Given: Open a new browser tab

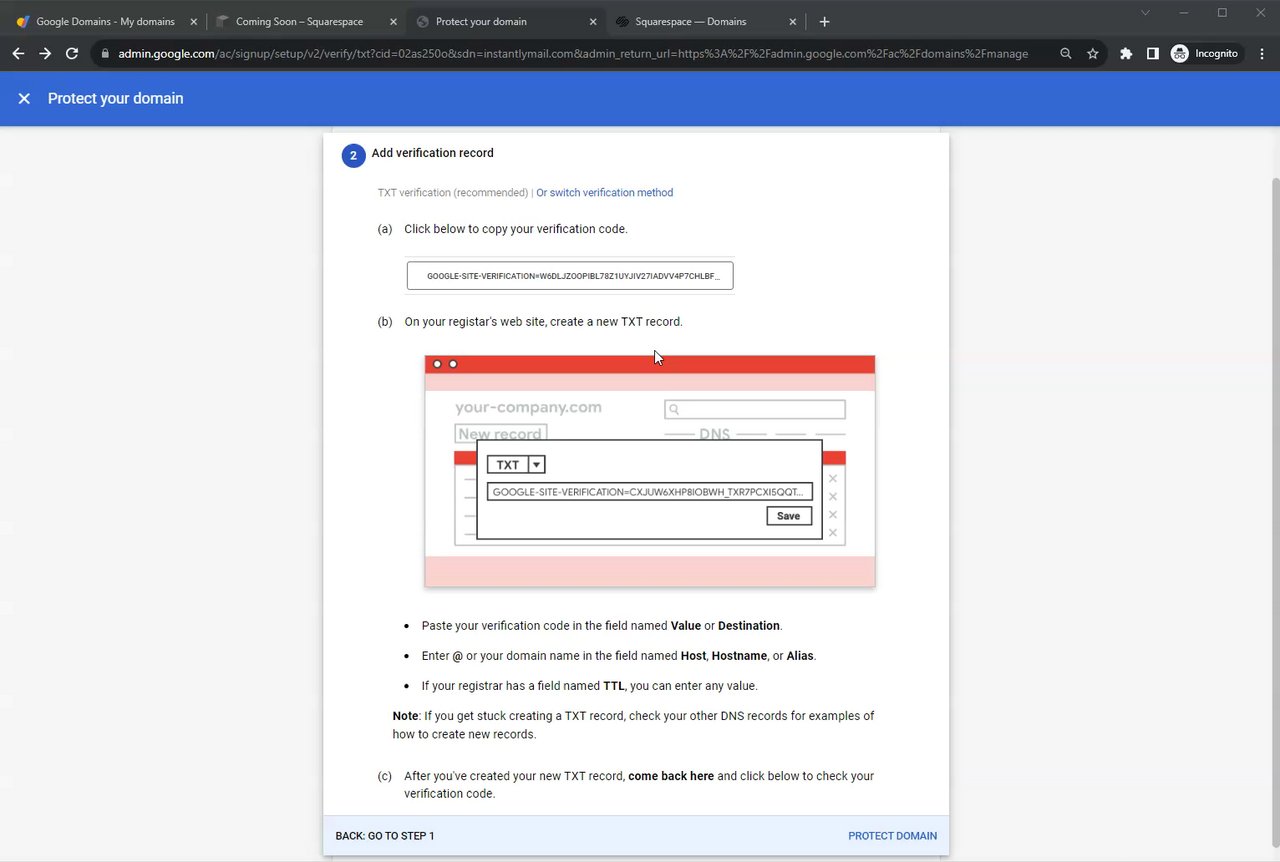Looking at the screenshot, I should pos(824,21).
